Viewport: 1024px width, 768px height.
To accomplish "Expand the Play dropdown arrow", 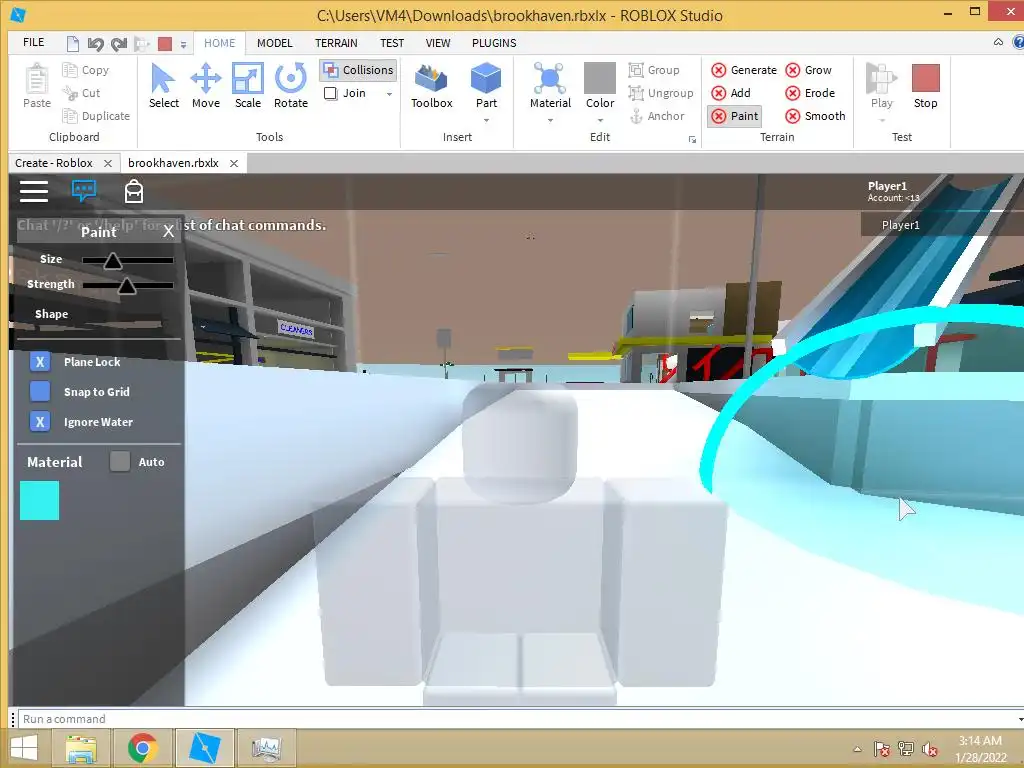I will coord(881,121).
